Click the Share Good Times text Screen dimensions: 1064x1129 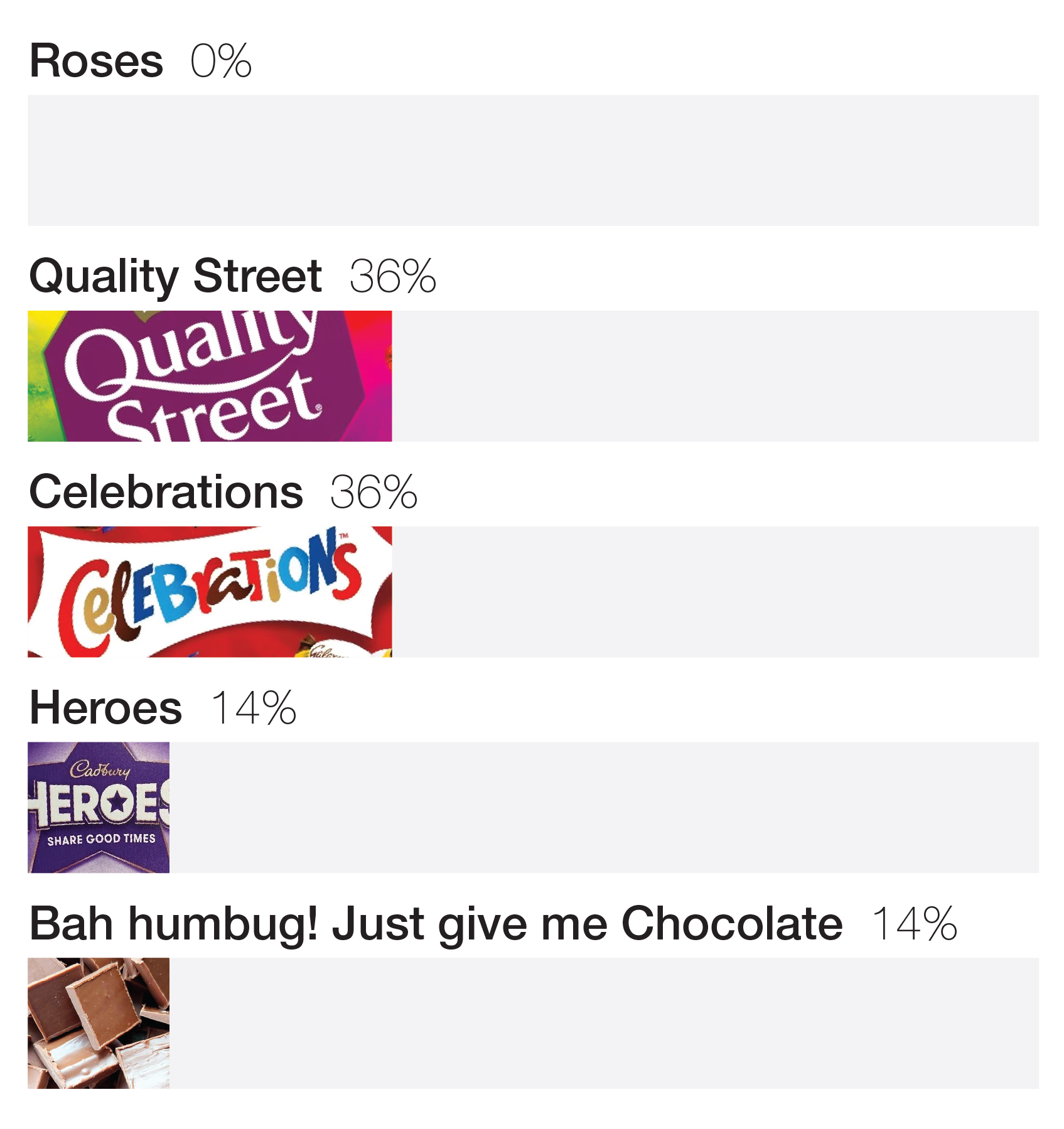point(101,839)
